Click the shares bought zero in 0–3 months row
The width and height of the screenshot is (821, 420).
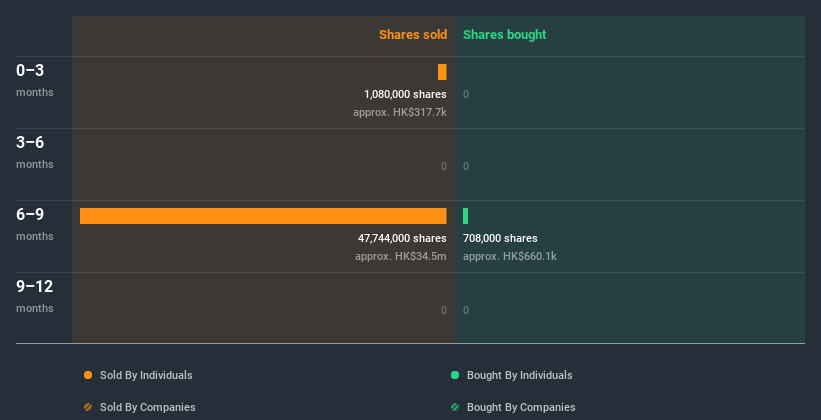(466, 94)
